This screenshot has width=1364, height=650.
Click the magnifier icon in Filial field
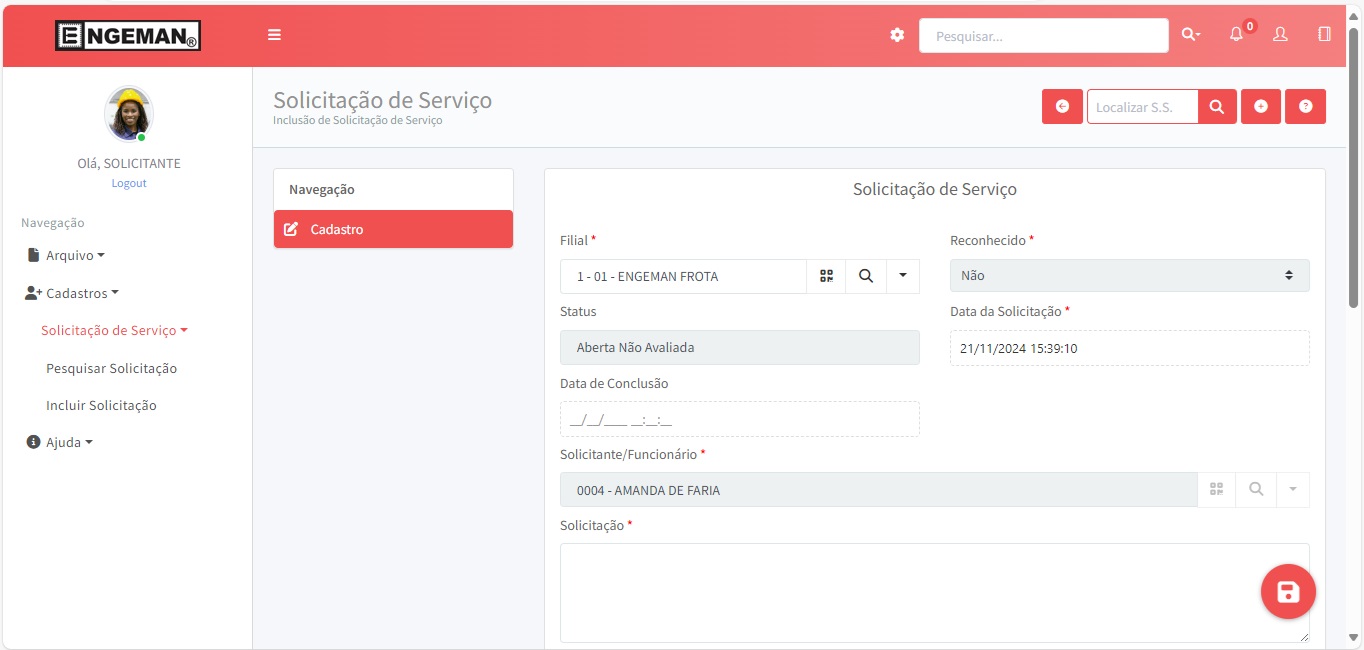click(x=866, y=276)
